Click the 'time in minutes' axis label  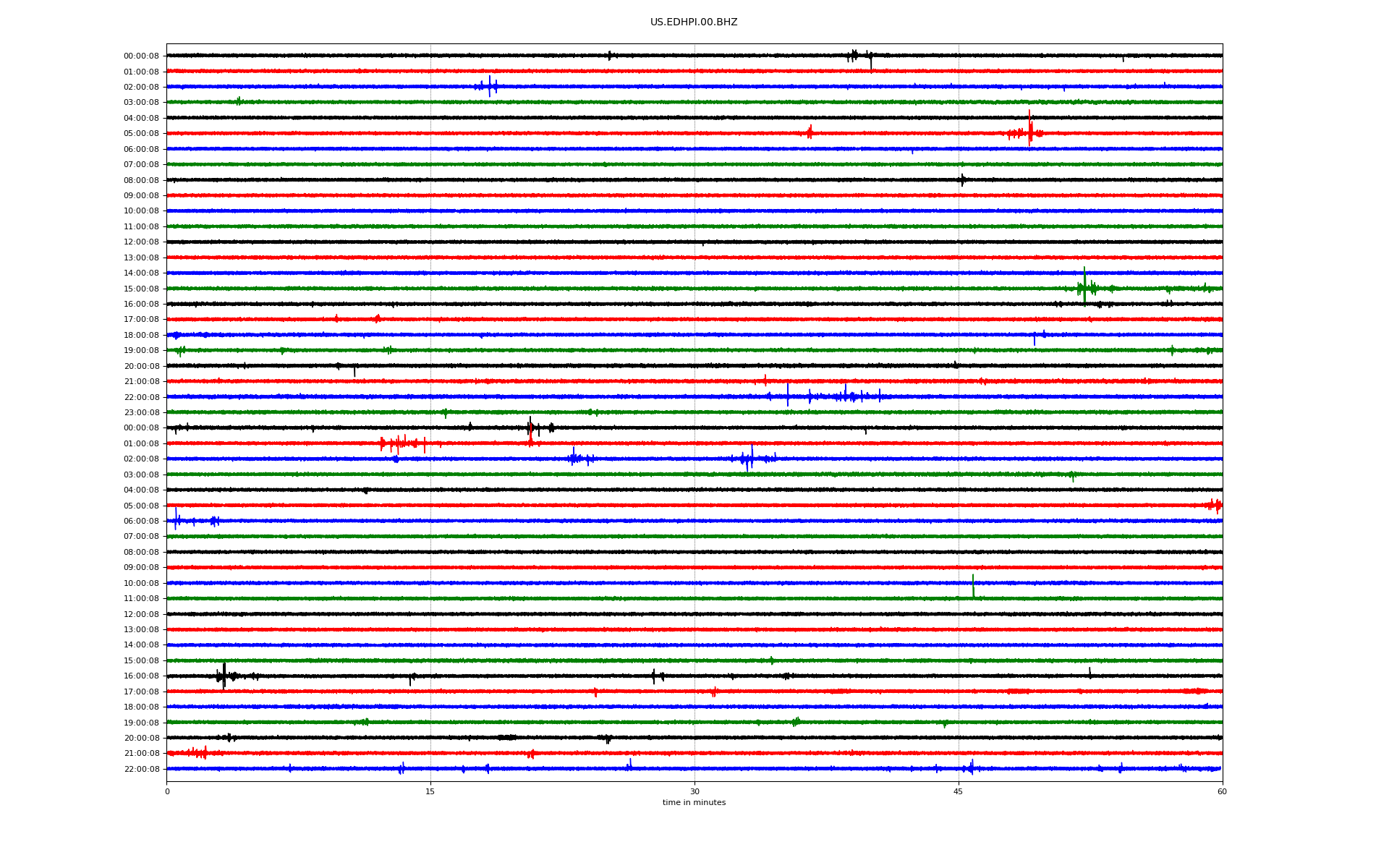693,802
